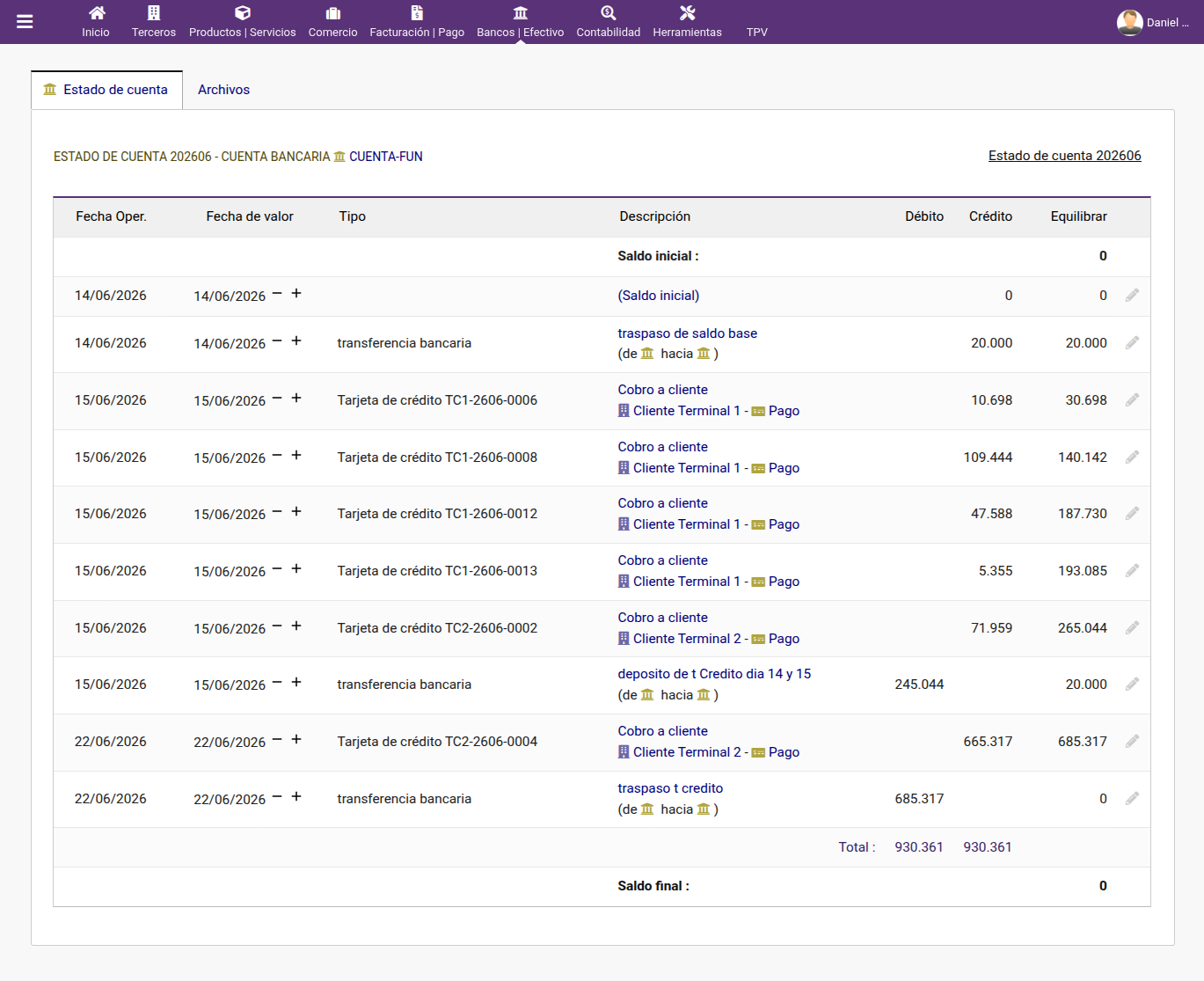Screen dimensions: 1204x981
Task: Edit the TC1-2606-0008 row pencil icon
Action: click(x=1132, y=458)
